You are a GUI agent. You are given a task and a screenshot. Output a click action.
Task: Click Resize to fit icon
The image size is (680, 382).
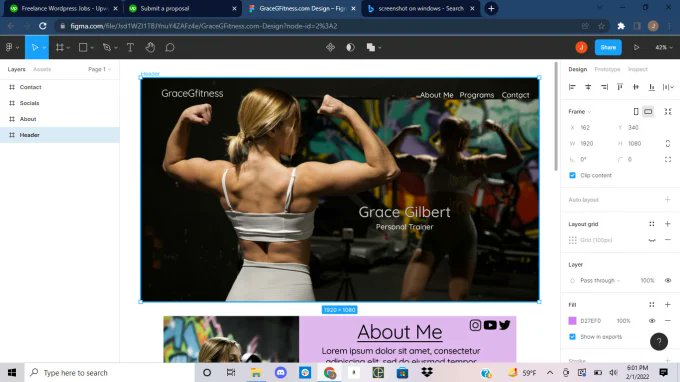pyautogui.click(x=668, y=111)
